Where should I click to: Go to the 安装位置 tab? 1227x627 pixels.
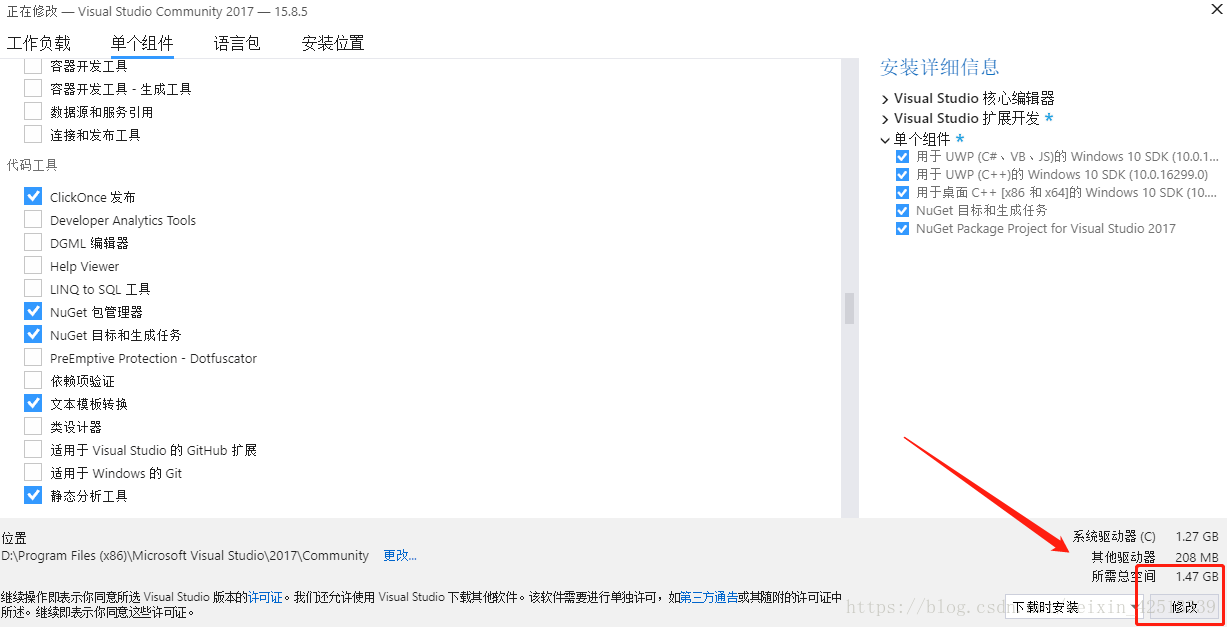(333, 43)
